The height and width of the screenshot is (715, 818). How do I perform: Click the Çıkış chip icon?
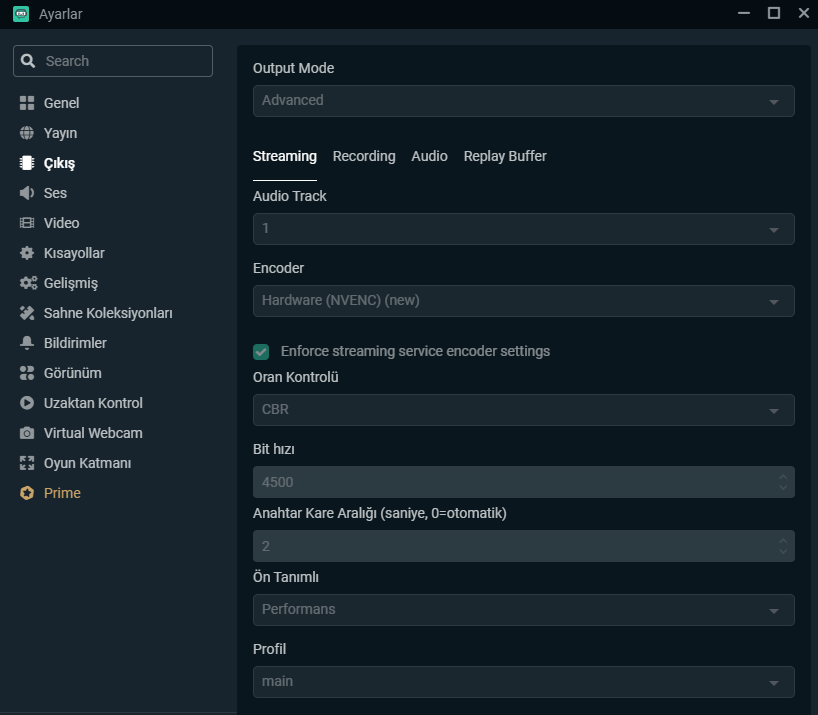click(x=27, y=163)
